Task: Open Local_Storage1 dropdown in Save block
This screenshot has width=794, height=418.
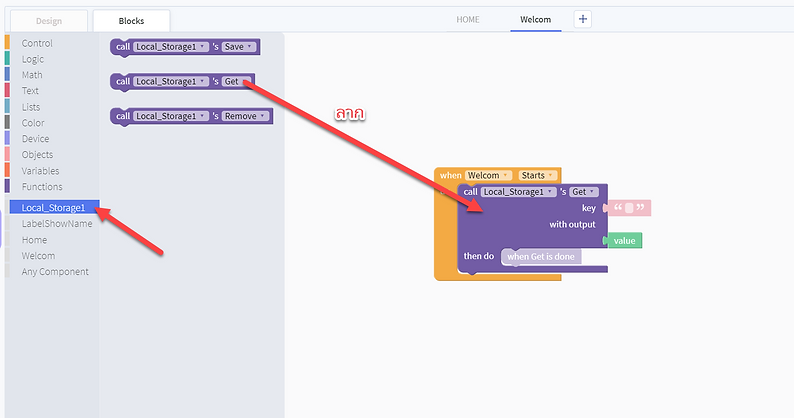Action: [x=171, y=47]
